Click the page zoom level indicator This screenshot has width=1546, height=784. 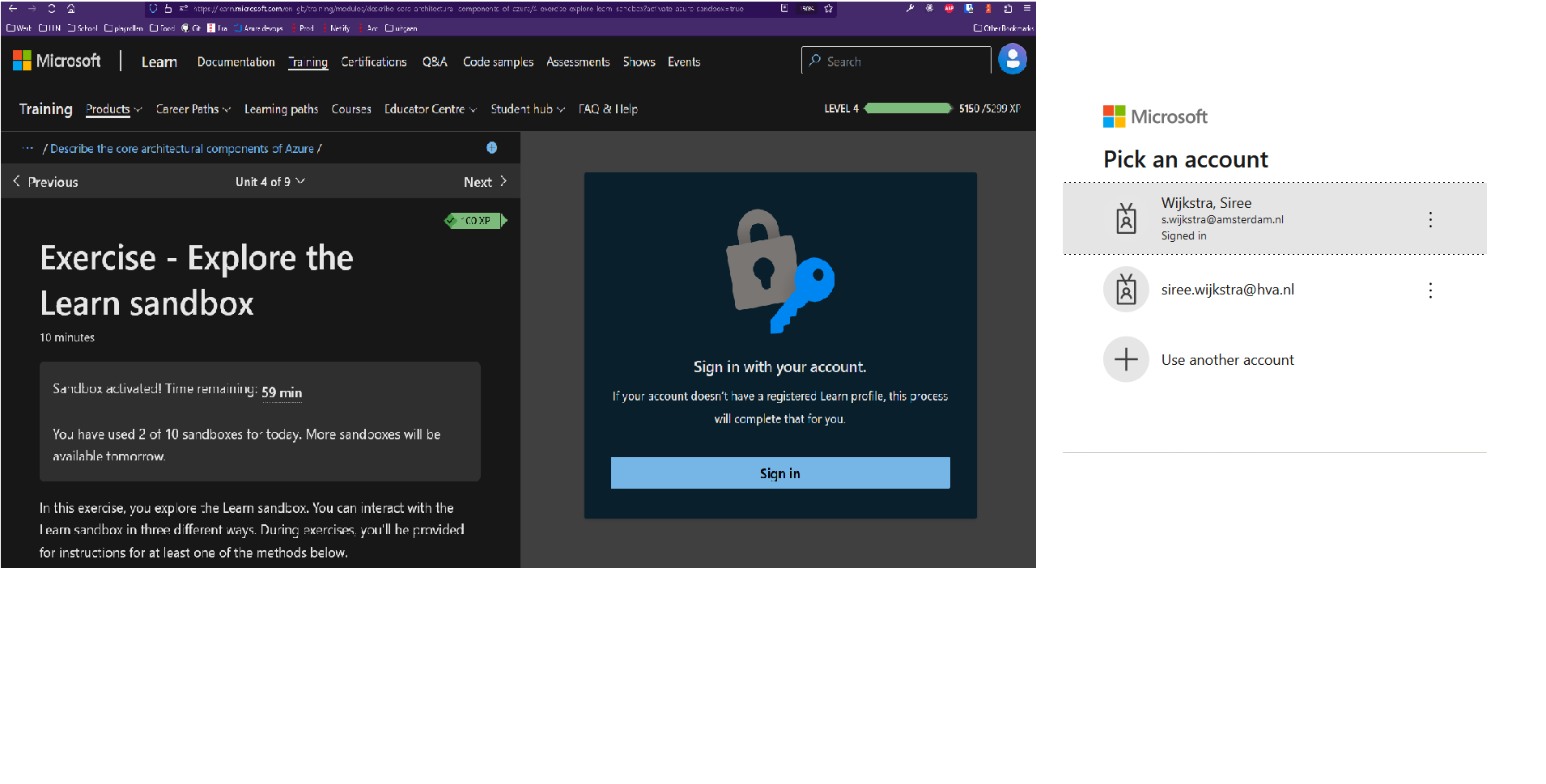[x=808, y=9]
